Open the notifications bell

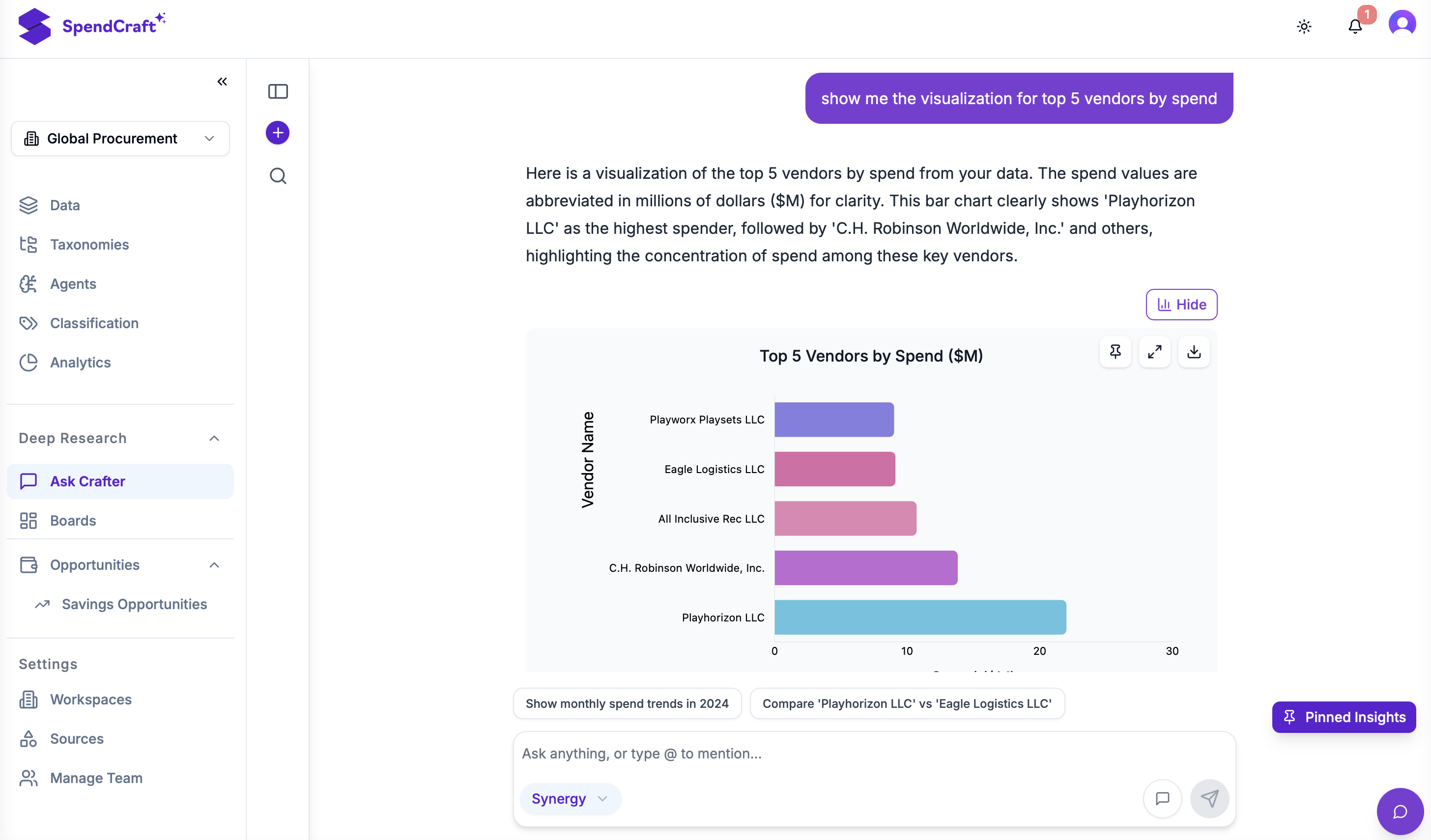(1355, 27)
